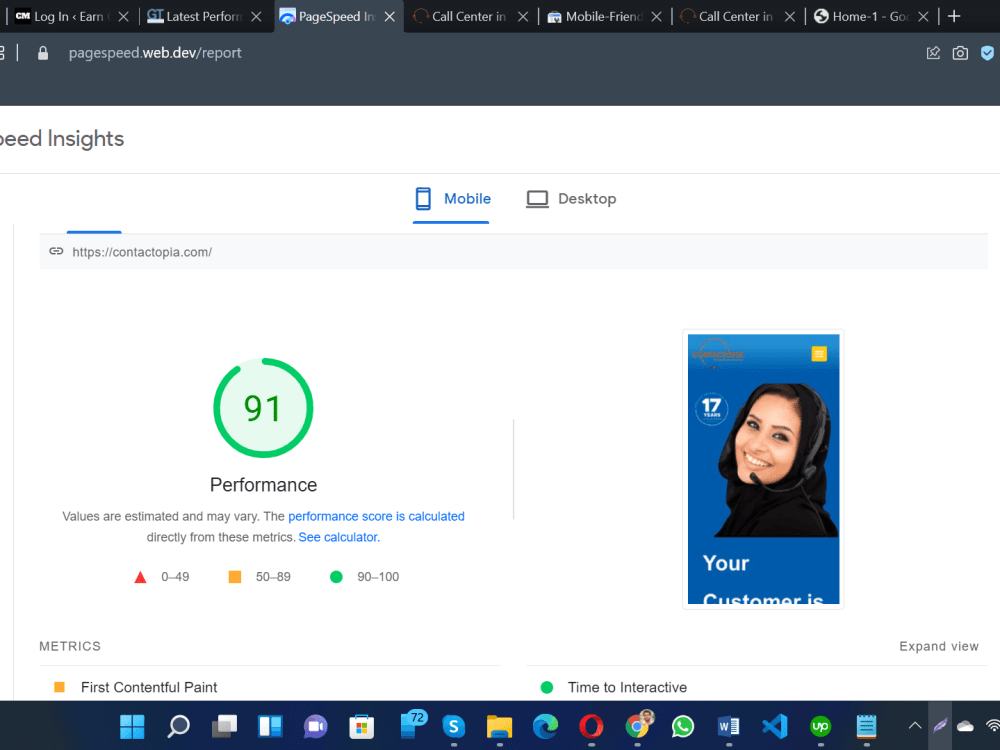1000x750 pixels.
Task: Click the Time to Interactive metric
Action: tap(627, 687)
